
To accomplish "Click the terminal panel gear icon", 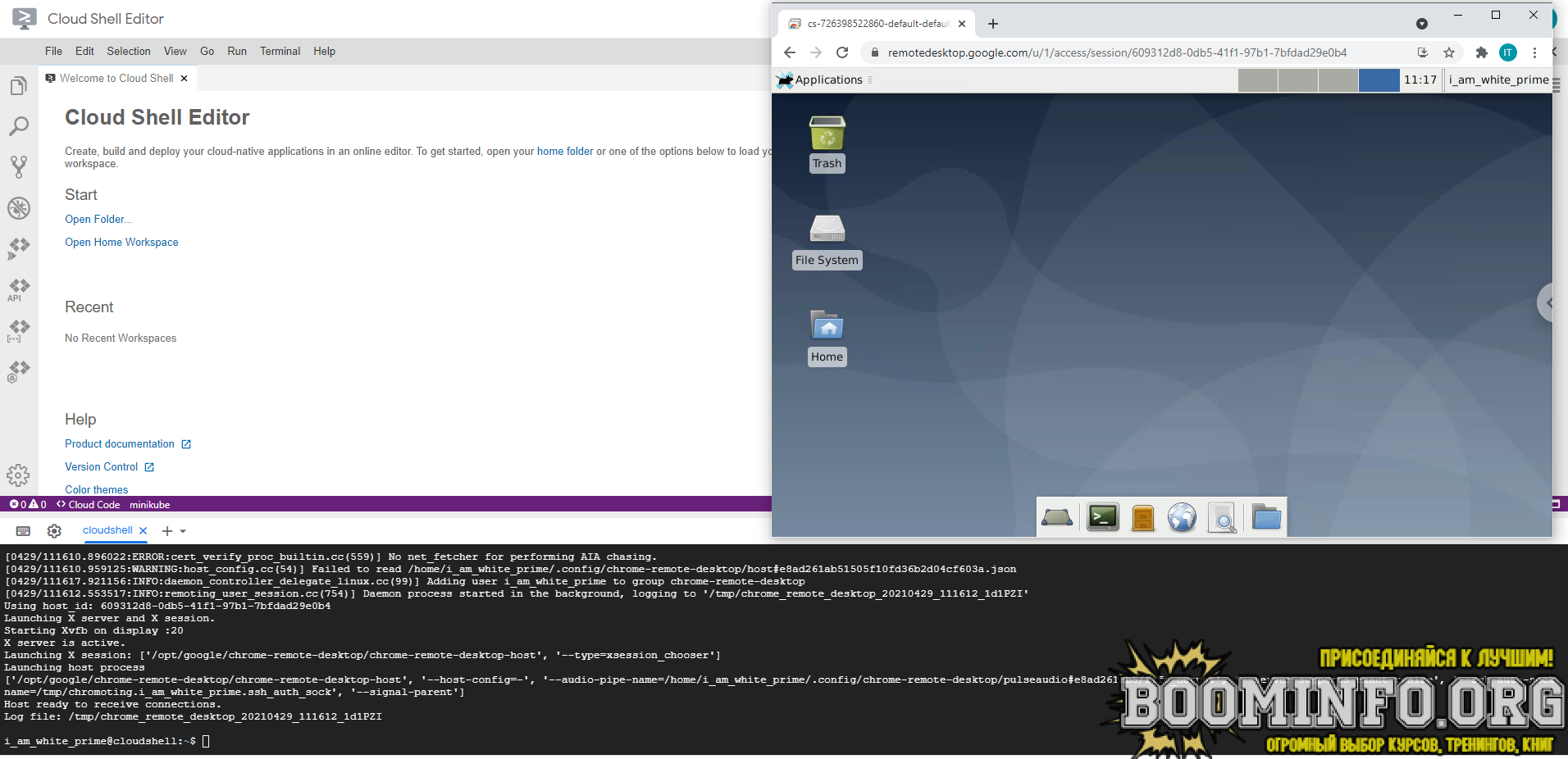I will 54,531.
